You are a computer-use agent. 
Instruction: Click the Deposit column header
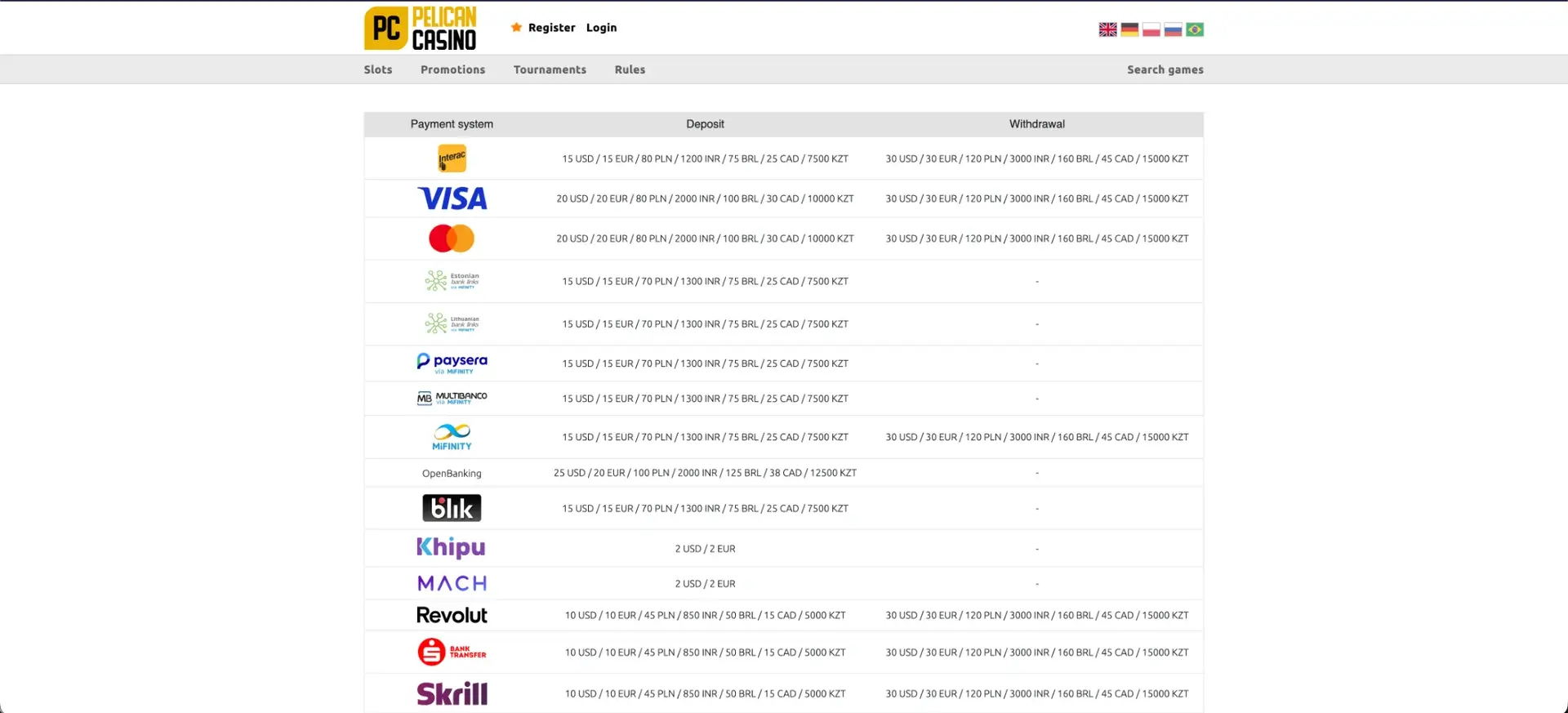tap(705, 124)
